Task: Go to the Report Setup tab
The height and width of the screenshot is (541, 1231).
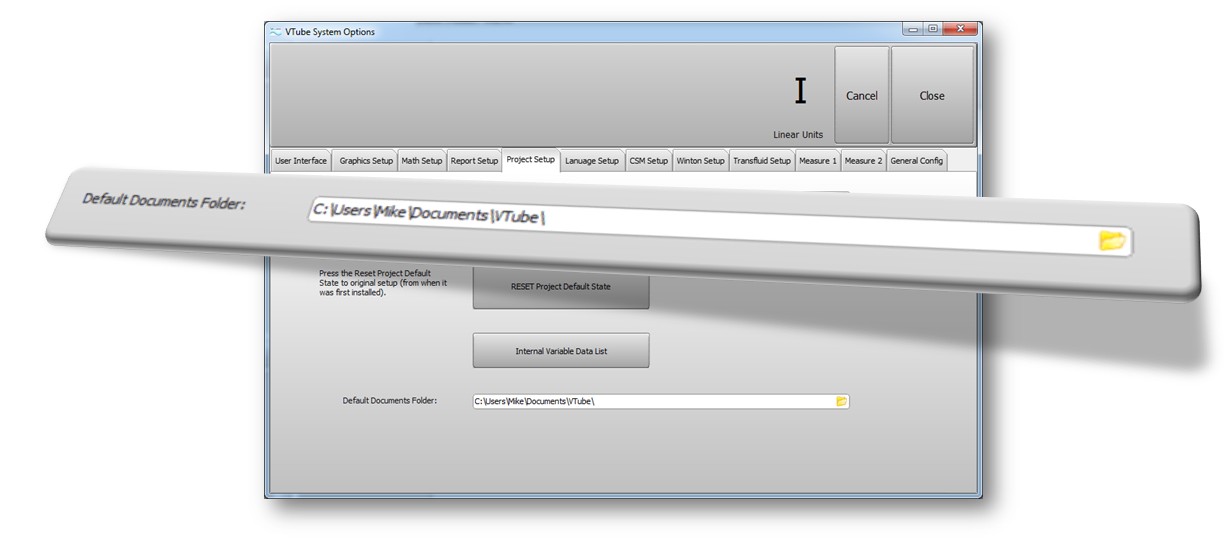Action: tap(474, 161)
